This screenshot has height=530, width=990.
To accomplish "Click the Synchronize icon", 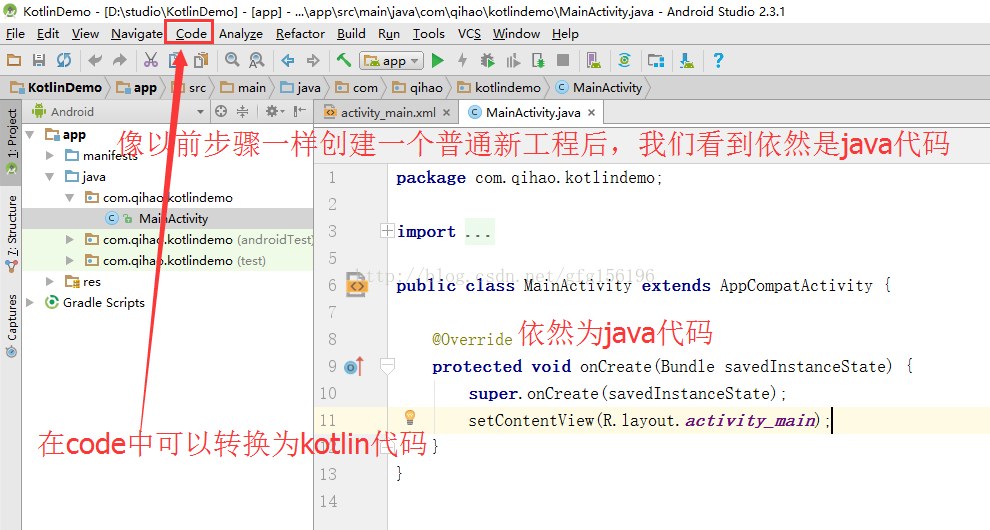I will pyautogui.click(x=64, y=61).
